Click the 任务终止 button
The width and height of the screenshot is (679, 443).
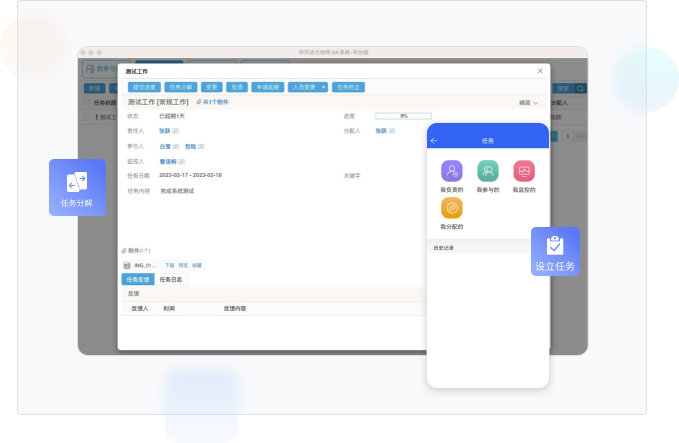[348, 87]
